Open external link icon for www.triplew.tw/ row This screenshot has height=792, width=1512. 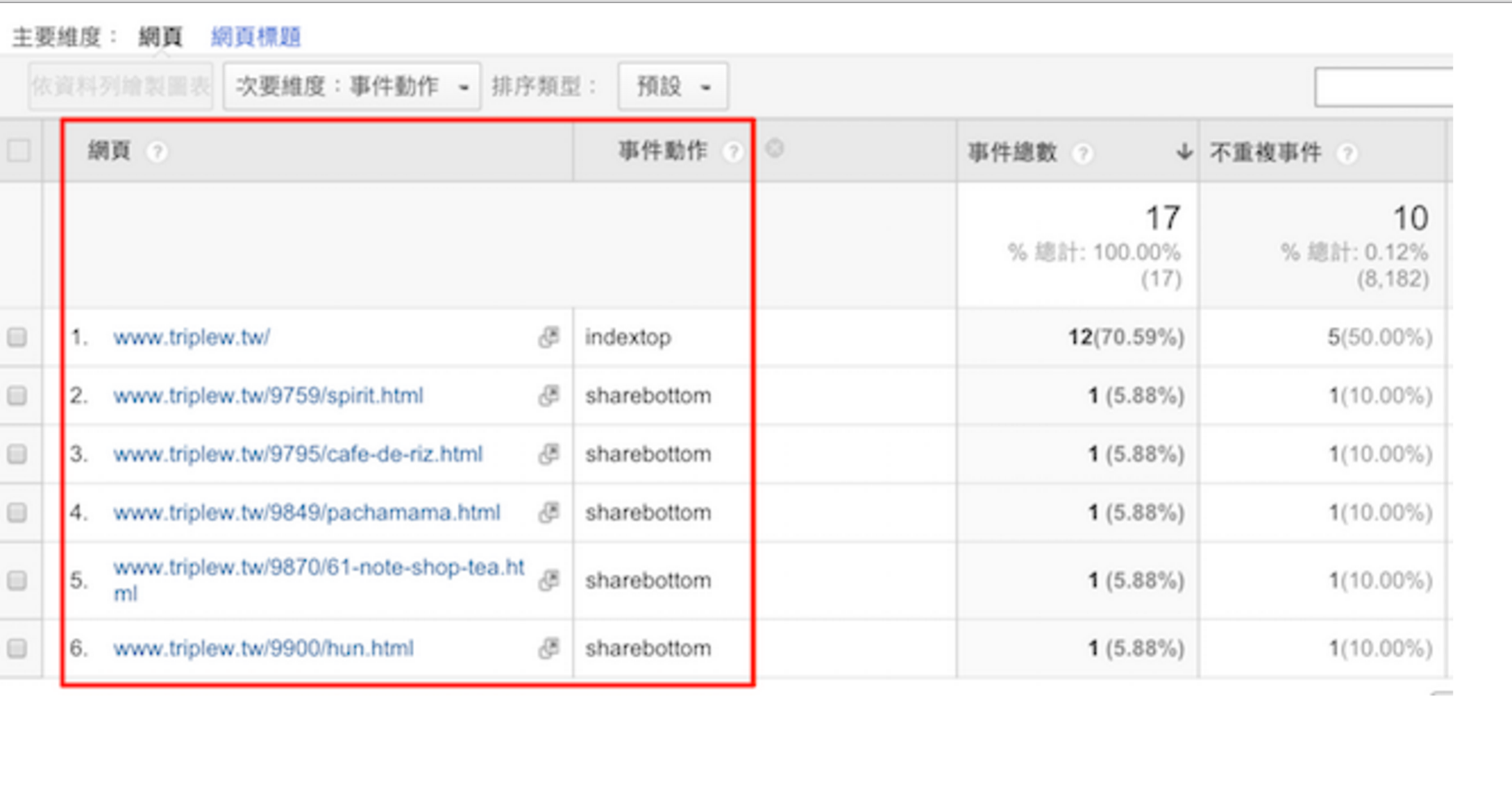549,337
